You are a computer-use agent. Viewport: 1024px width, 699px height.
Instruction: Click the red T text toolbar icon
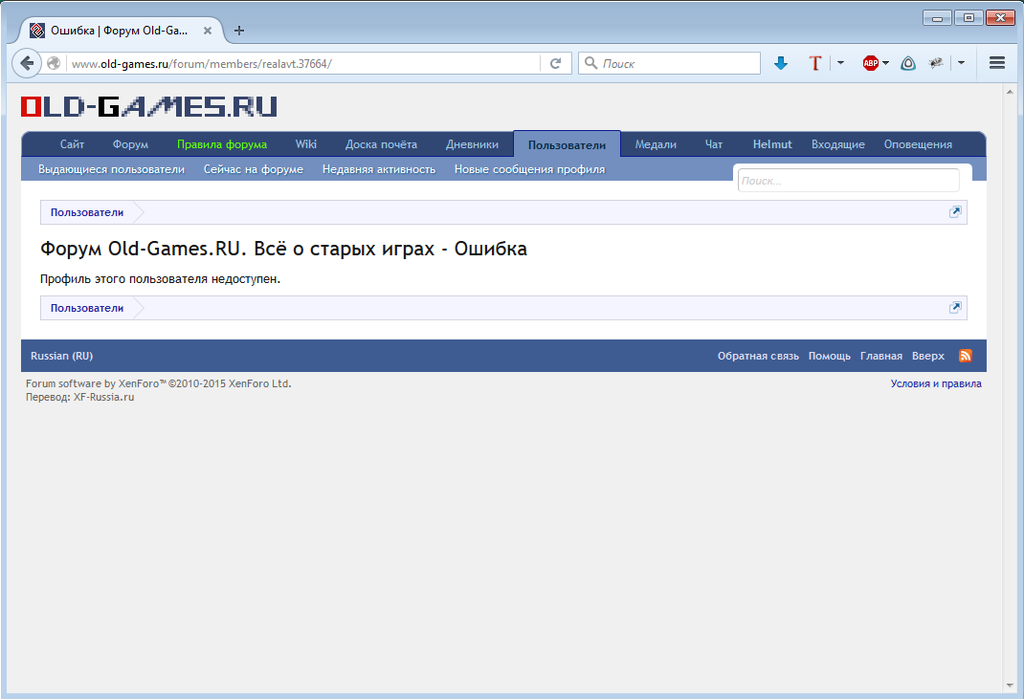click(x=815, y=62)
